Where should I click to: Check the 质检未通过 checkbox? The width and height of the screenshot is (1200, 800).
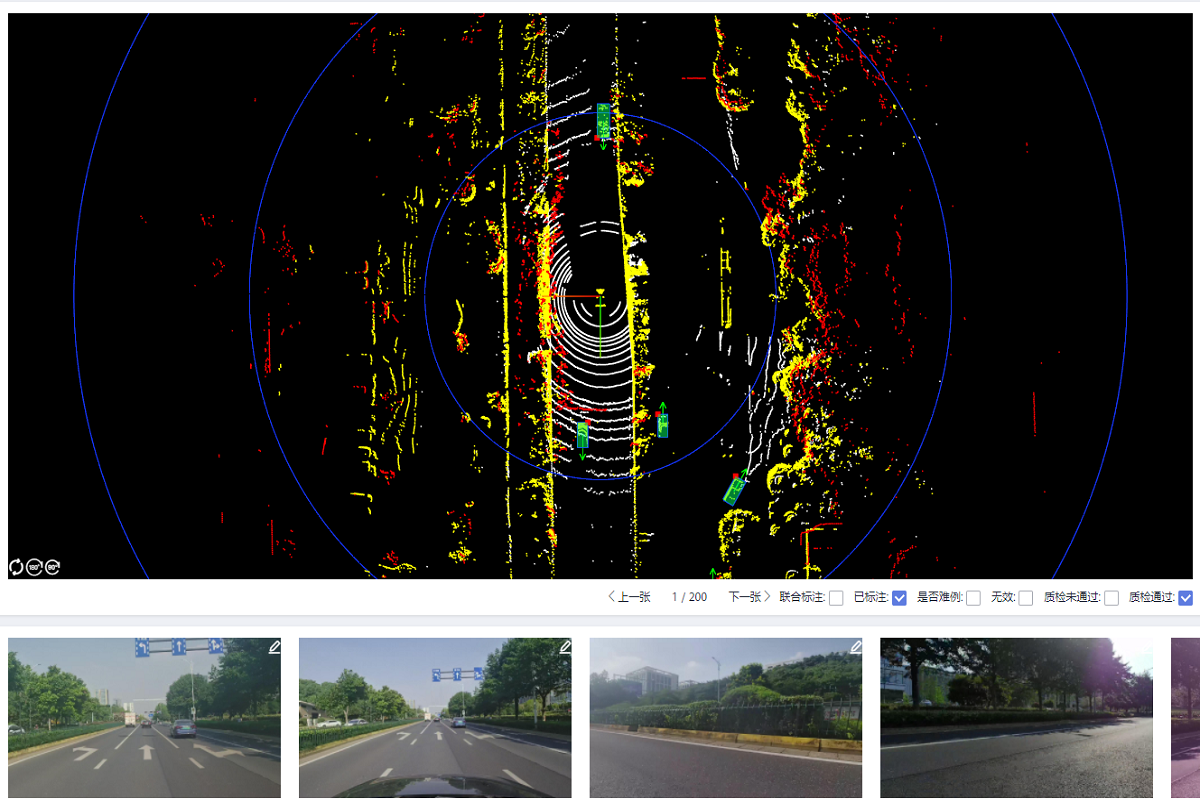point(1111,598)
